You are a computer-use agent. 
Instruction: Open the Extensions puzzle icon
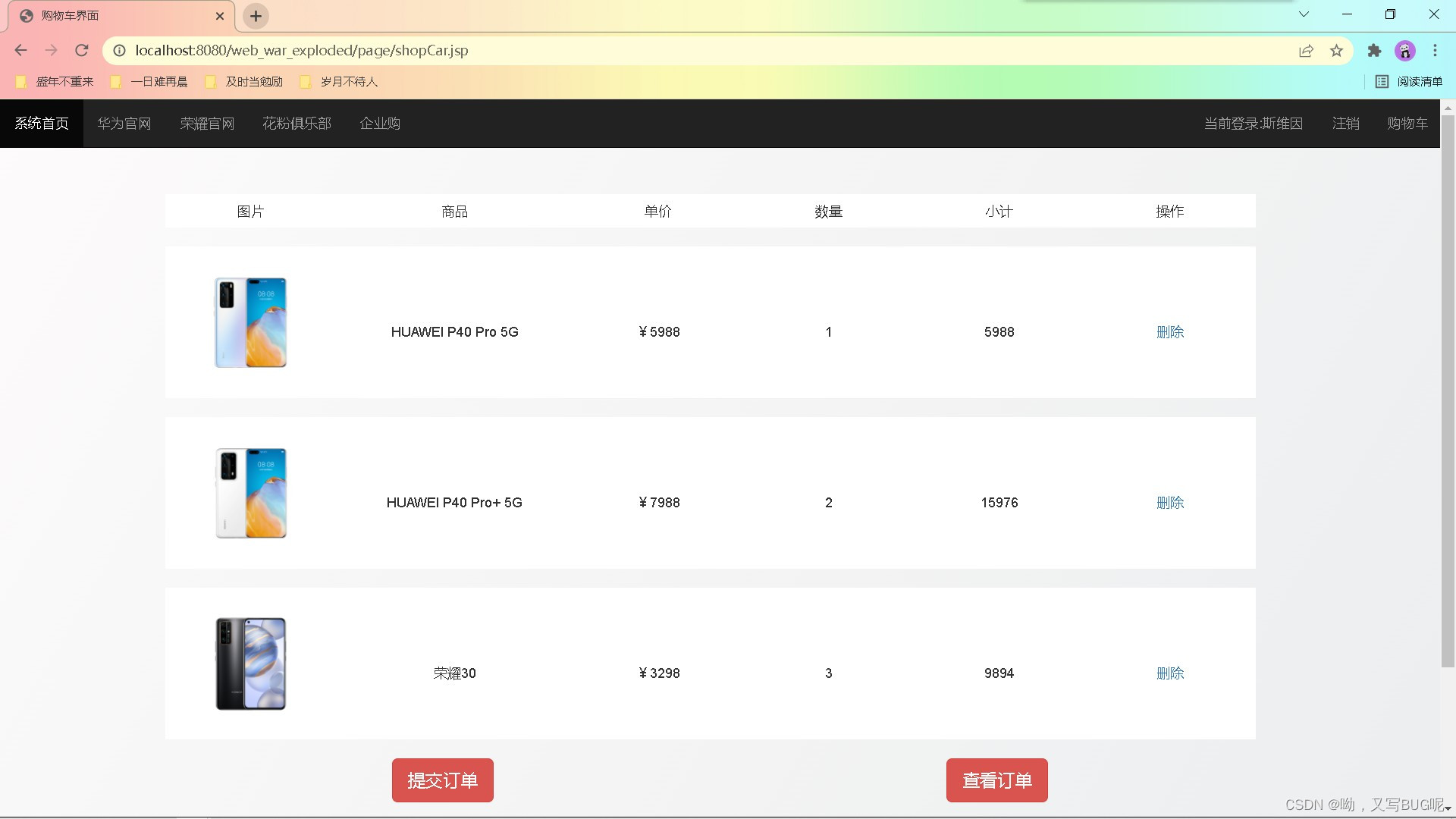pyautogui.click(x=1374, y=51)
